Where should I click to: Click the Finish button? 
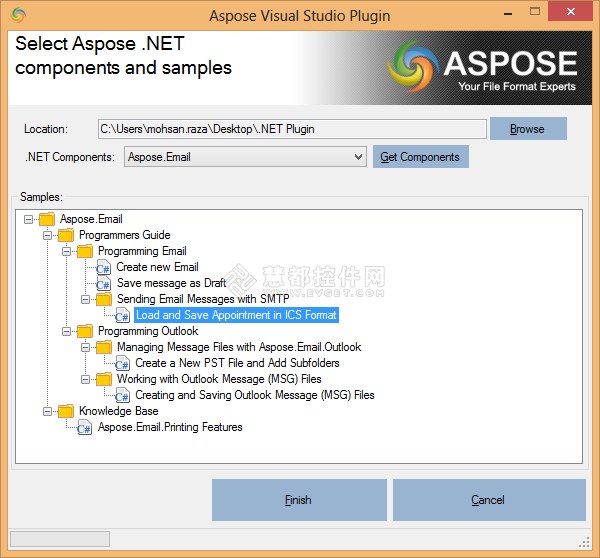point(299,500)
